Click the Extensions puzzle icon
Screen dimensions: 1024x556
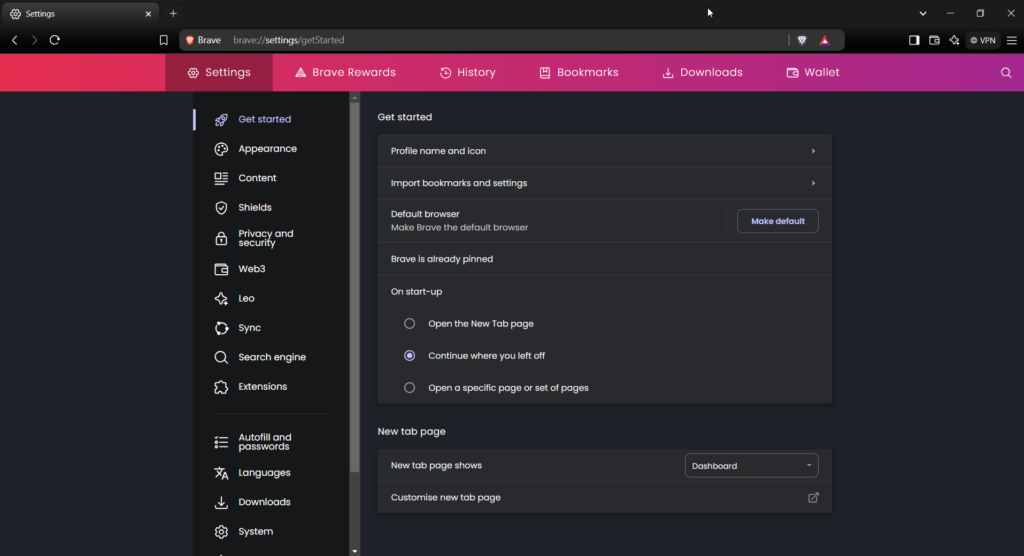(221, 387)
